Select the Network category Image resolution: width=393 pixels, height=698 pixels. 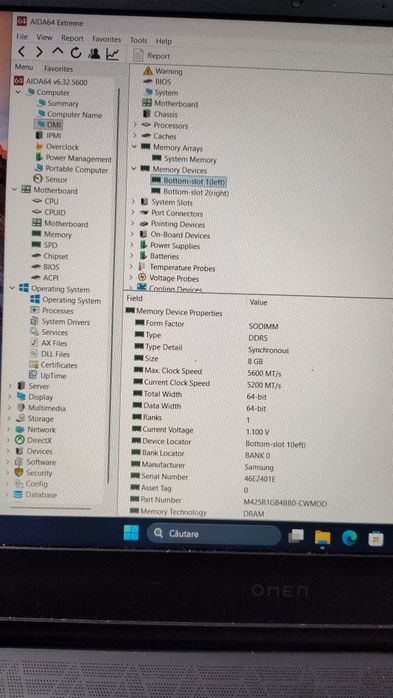click(x=35, y=430)
